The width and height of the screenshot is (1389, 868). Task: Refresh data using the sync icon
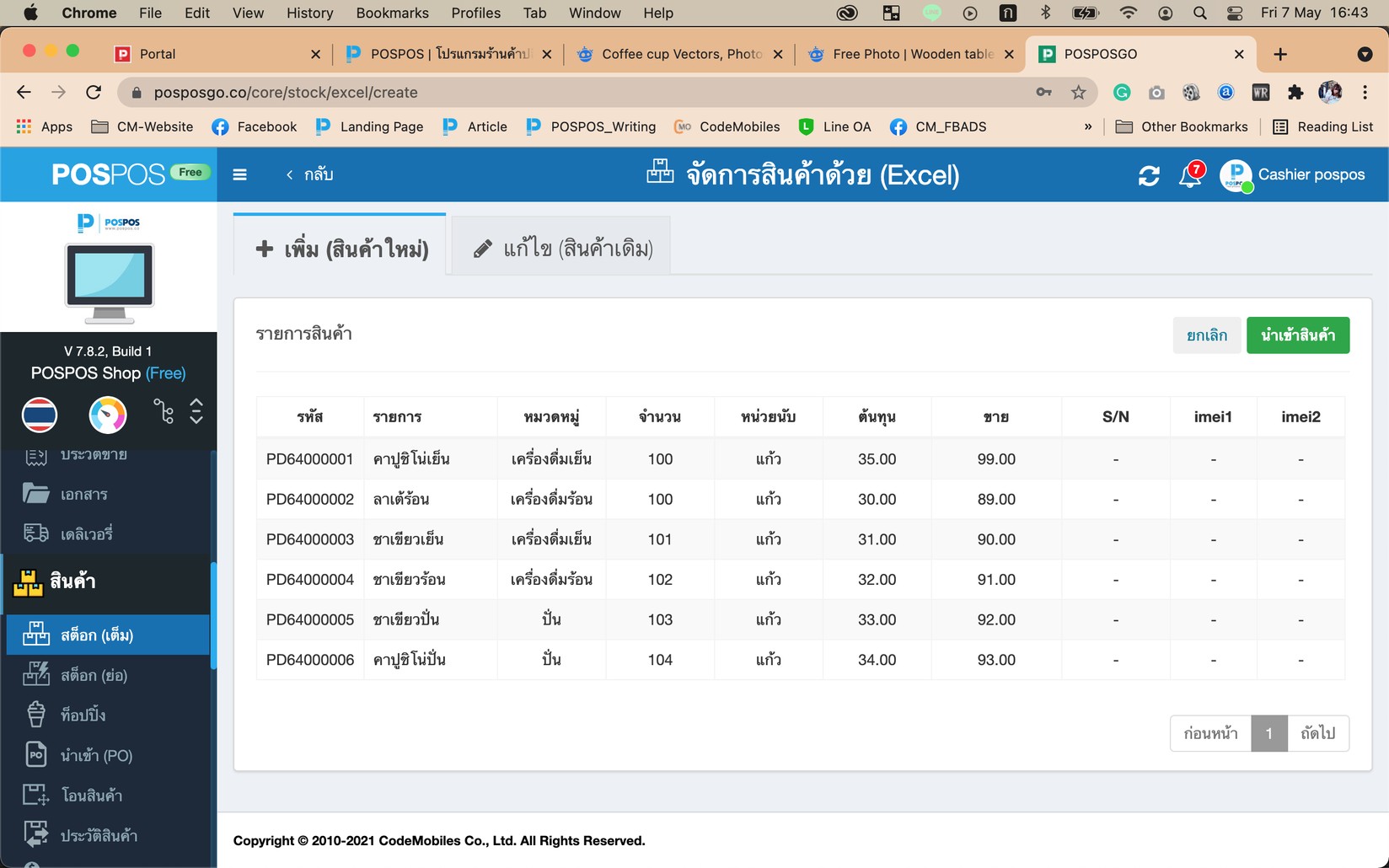(1149, 174)
